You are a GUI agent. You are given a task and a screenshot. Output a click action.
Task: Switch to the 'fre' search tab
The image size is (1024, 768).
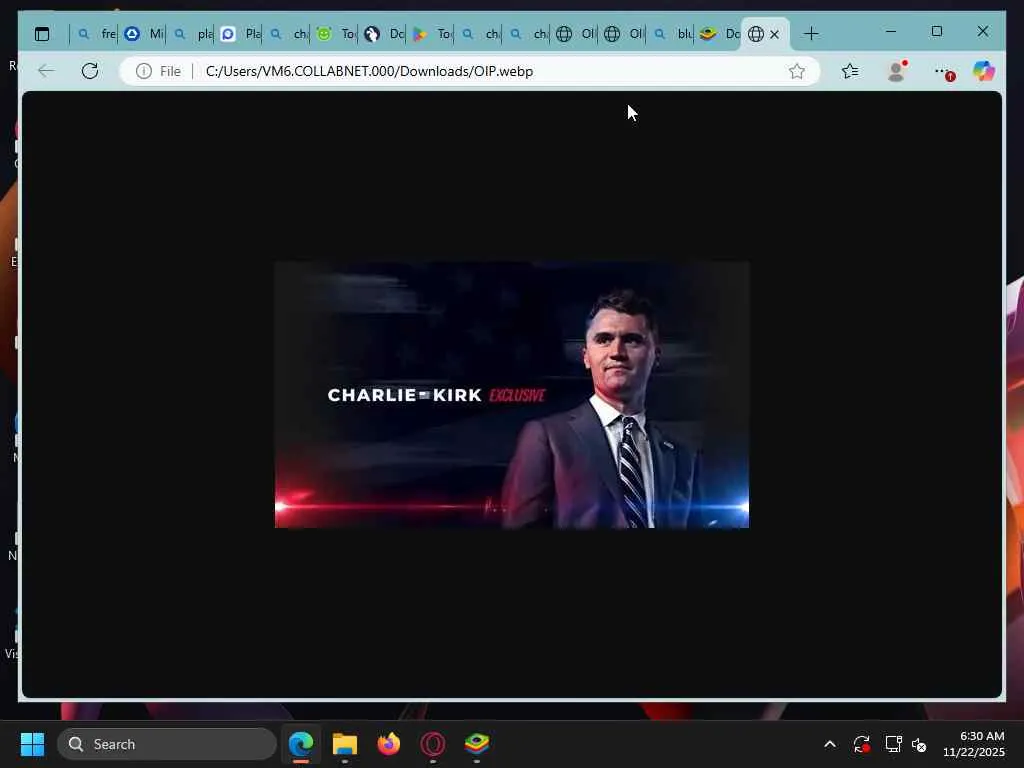tap(95, 34)
